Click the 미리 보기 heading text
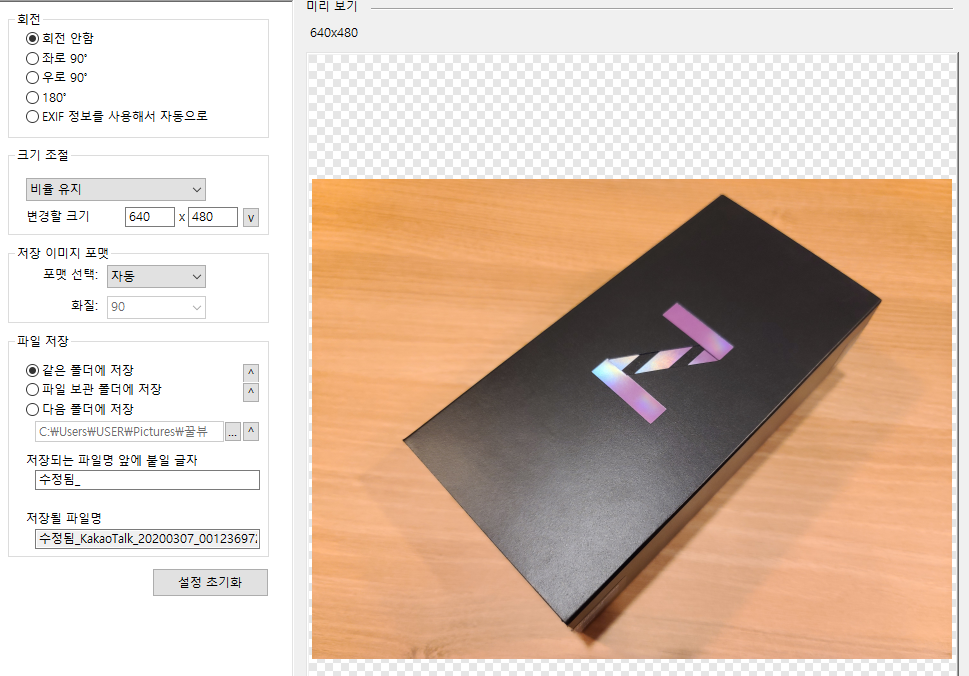 332,6
